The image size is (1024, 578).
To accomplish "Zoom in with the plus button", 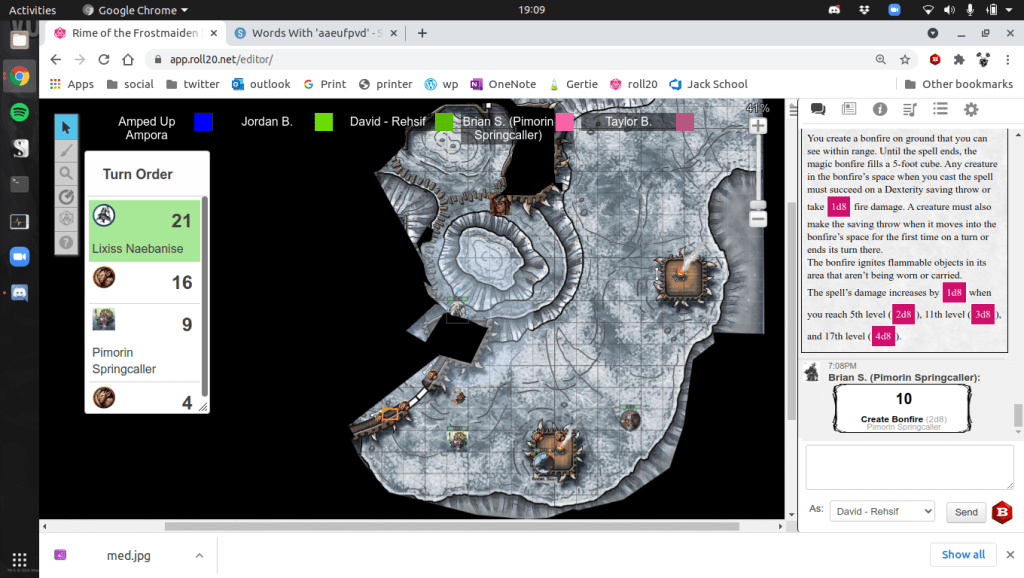I will click(758, 126).
